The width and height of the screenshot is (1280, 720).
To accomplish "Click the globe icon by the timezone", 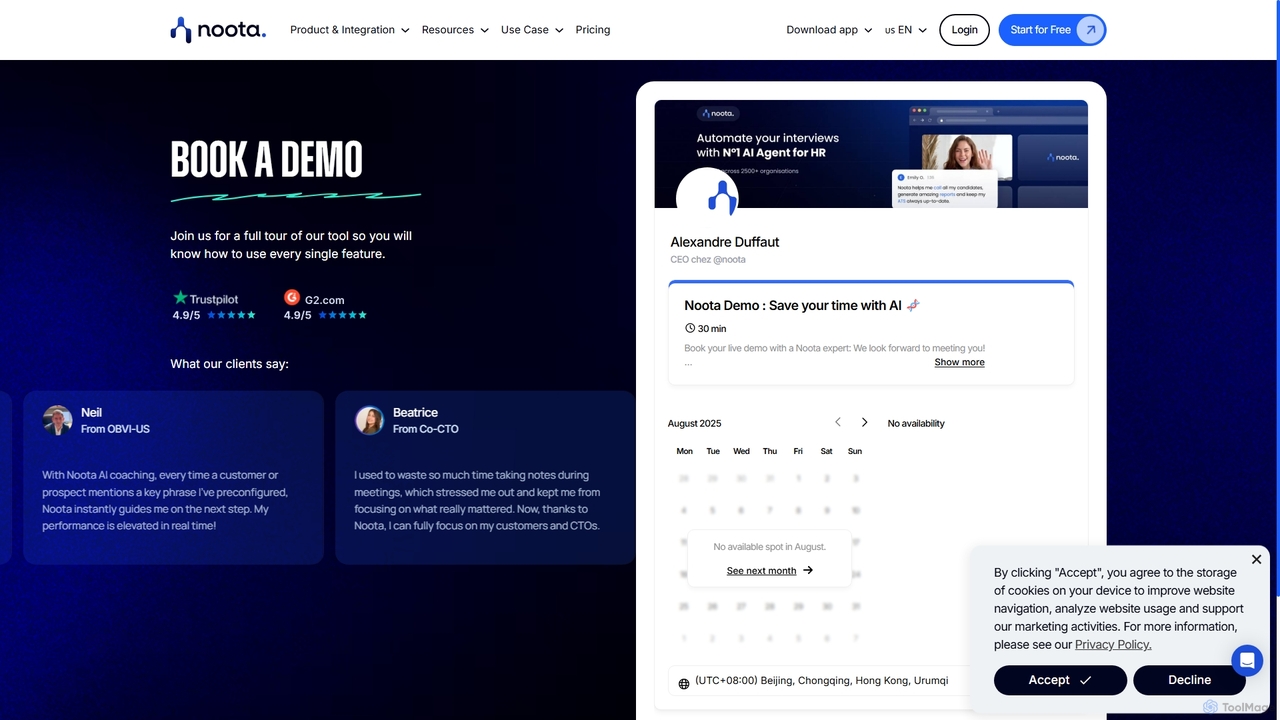I will 684,684.
